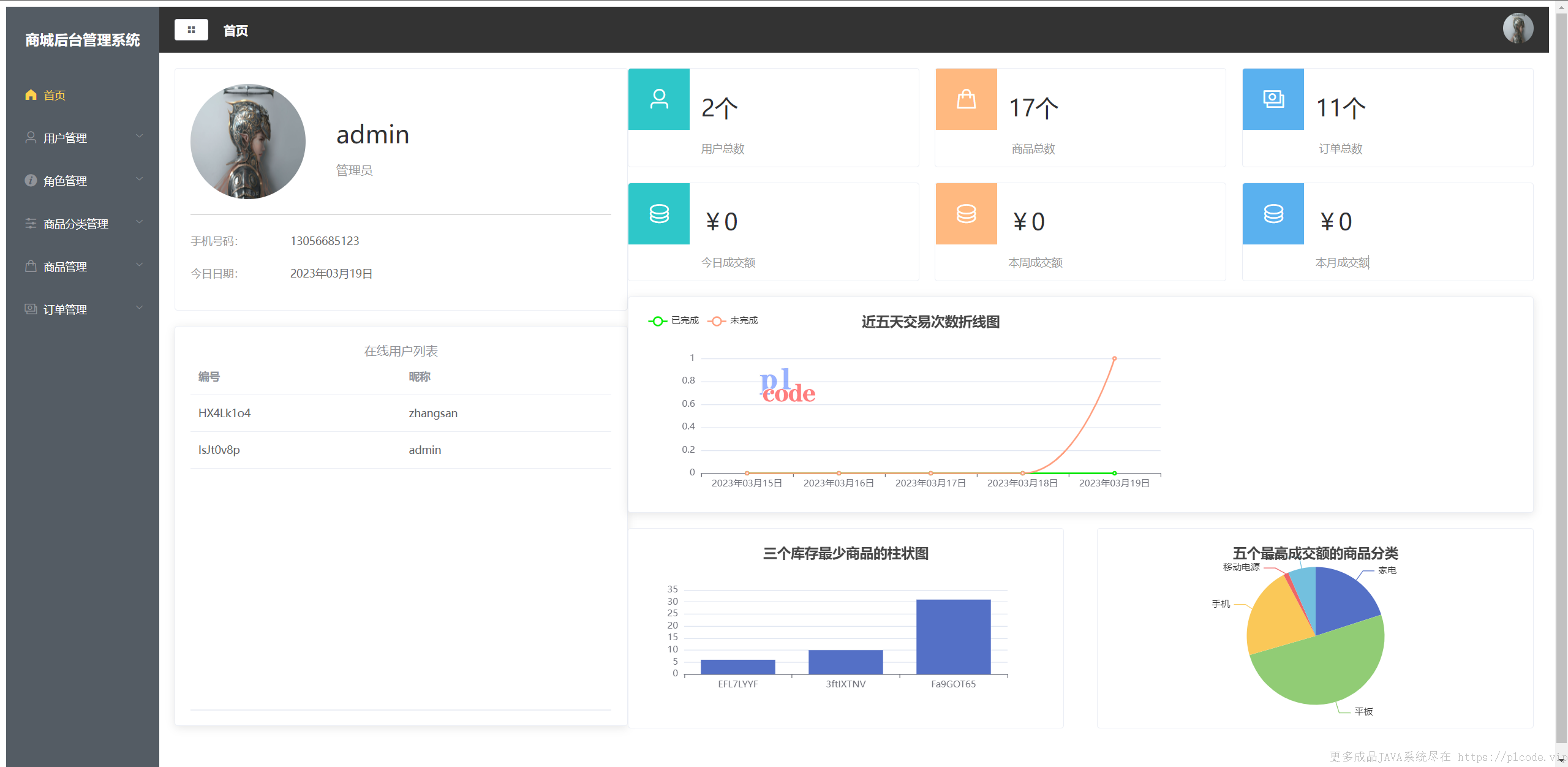
Task: Expand 角色管理 menu chevron
Action: pos(140,179)
